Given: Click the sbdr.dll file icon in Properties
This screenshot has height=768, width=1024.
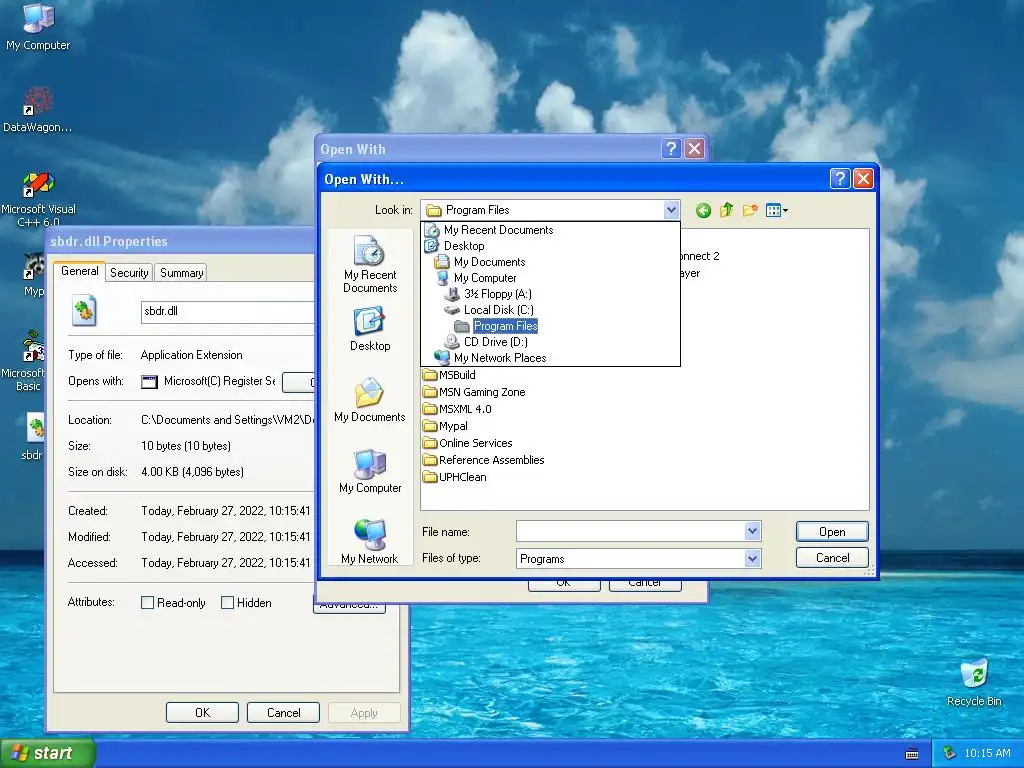Looking at the screenshot, I should click(x=84, y=311).
